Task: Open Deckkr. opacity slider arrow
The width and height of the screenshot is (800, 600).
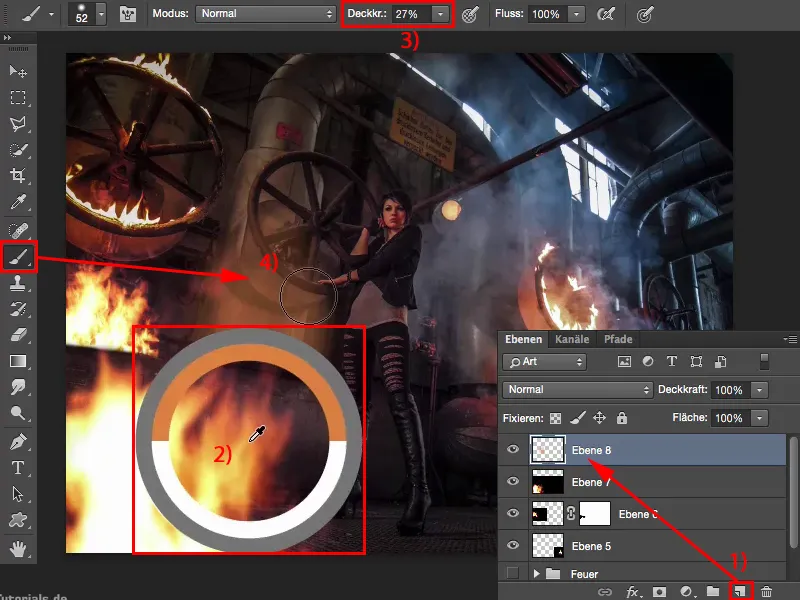Action: click(x=440, y=14)
